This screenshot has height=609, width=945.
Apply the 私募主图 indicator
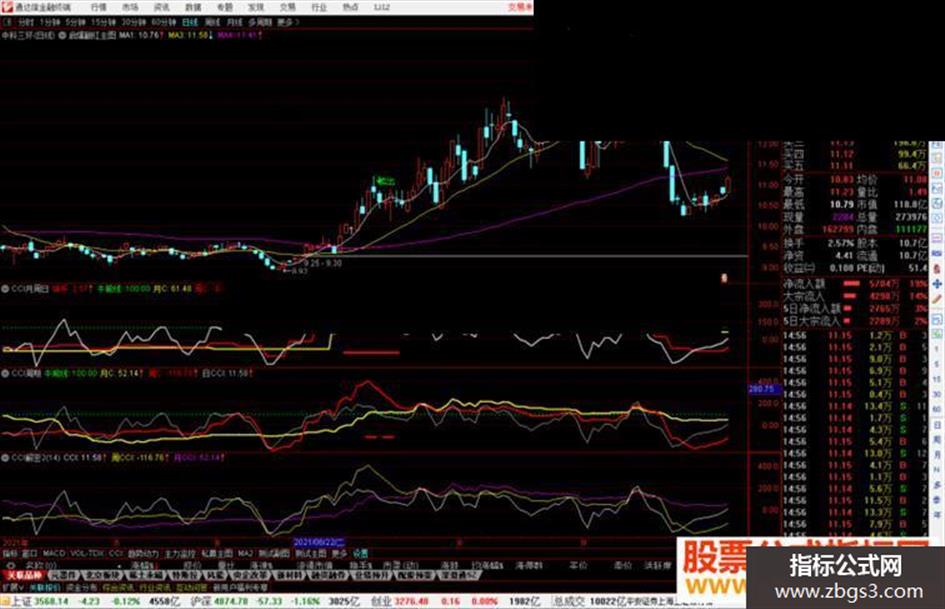(217, 553)
